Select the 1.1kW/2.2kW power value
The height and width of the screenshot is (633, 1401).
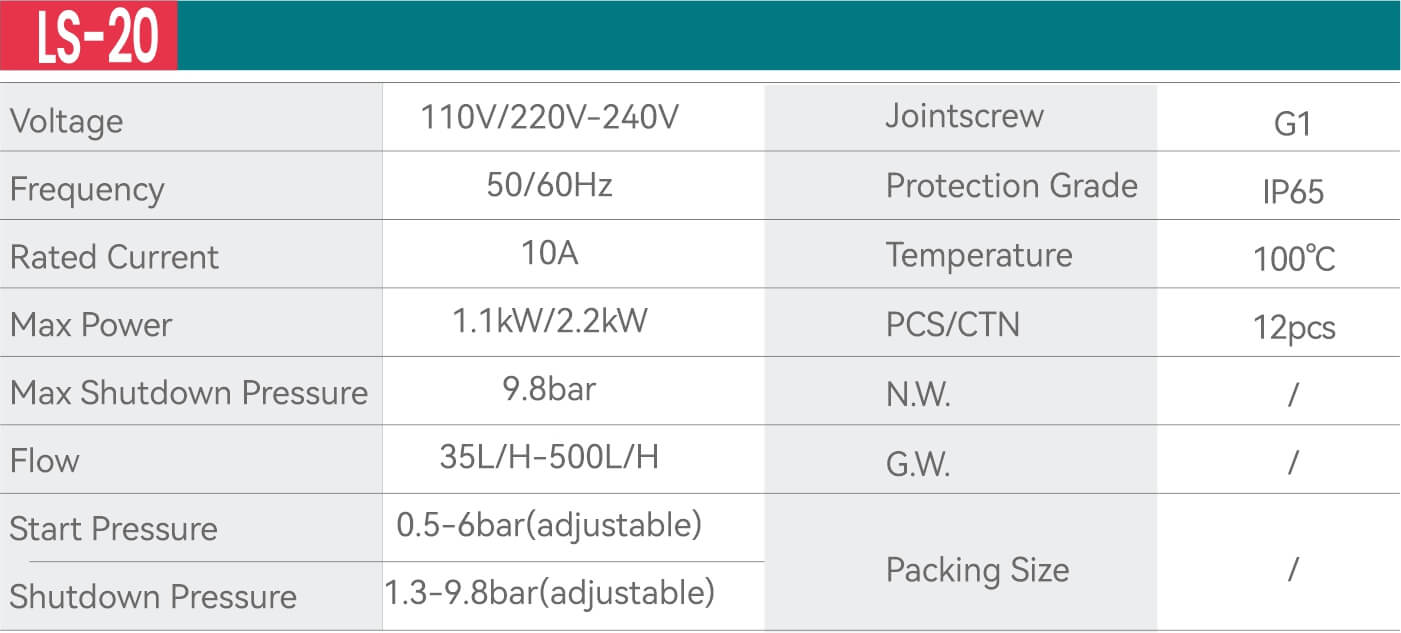pyautogui.click(x=550, y=321)
